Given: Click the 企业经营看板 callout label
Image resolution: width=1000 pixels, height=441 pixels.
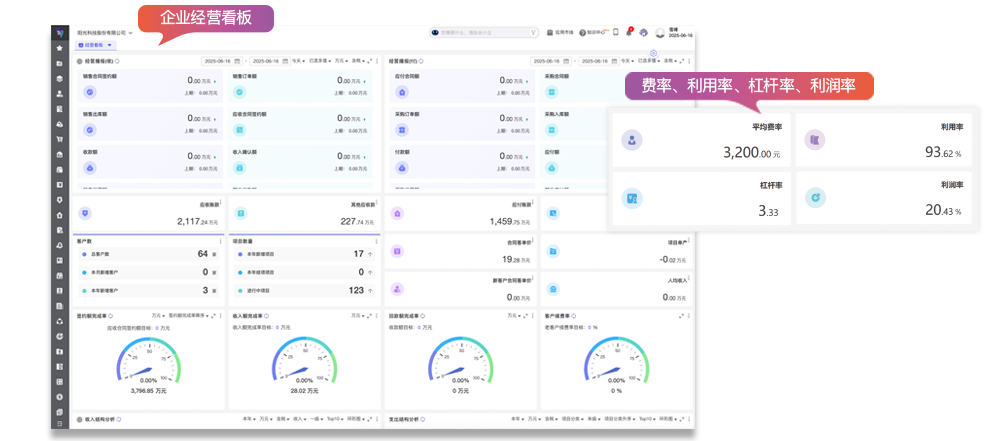Looking at the screenshot, I should [x=203, y=18].
